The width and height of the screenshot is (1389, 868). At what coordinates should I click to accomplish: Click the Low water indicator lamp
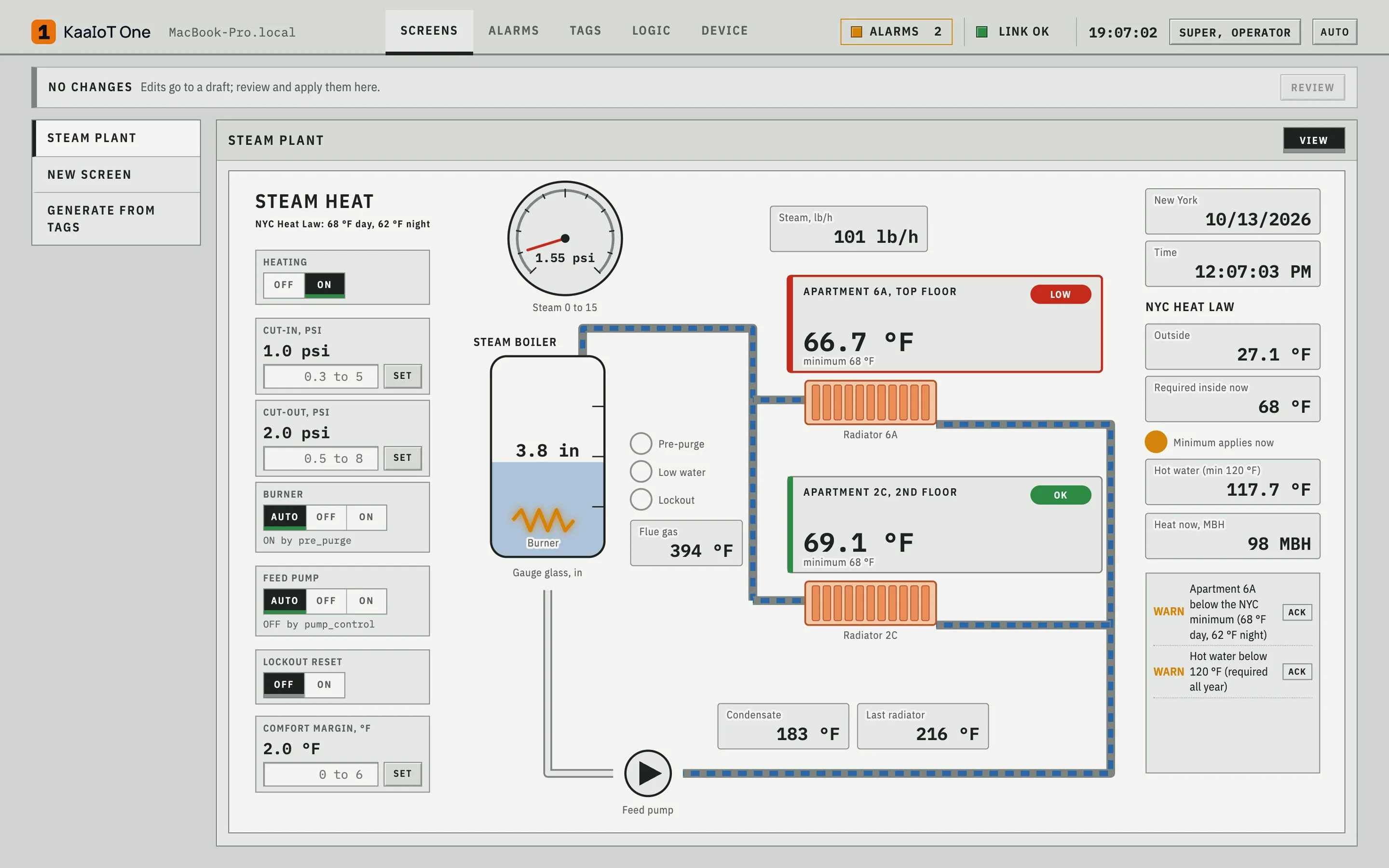pyautogui.click(x=641, y=472)
